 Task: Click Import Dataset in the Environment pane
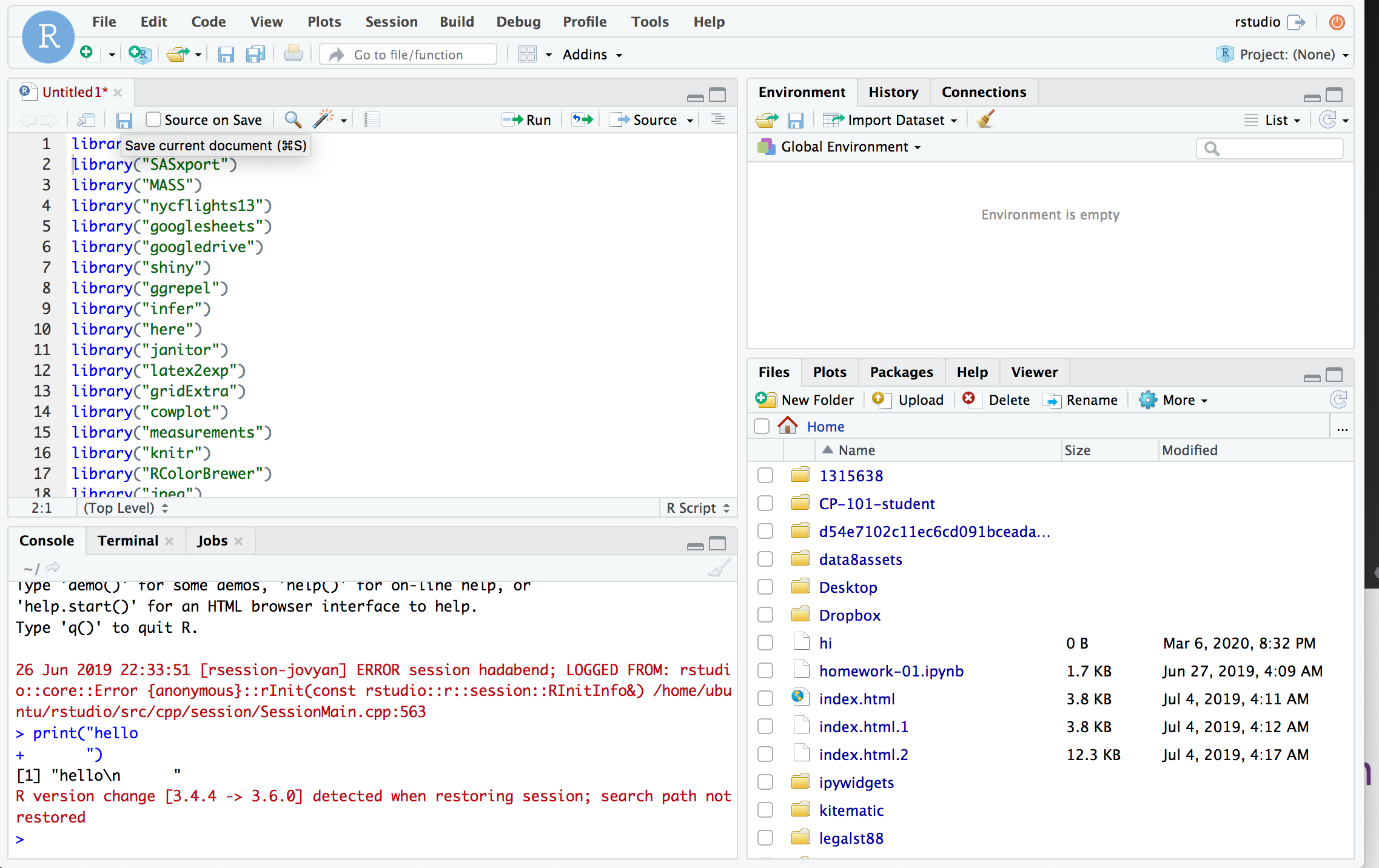pyautogui.click(x=891, y=119)
